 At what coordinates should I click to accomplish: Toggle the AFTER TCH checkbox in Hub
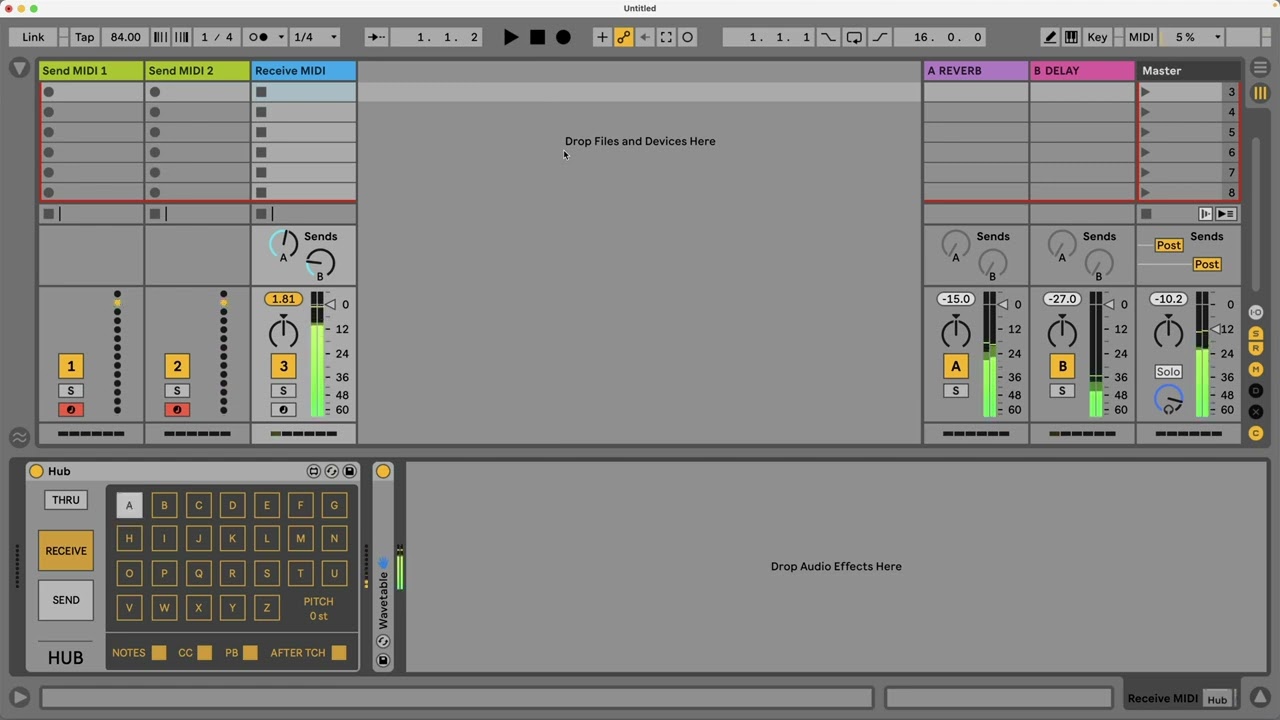point(339,653)
